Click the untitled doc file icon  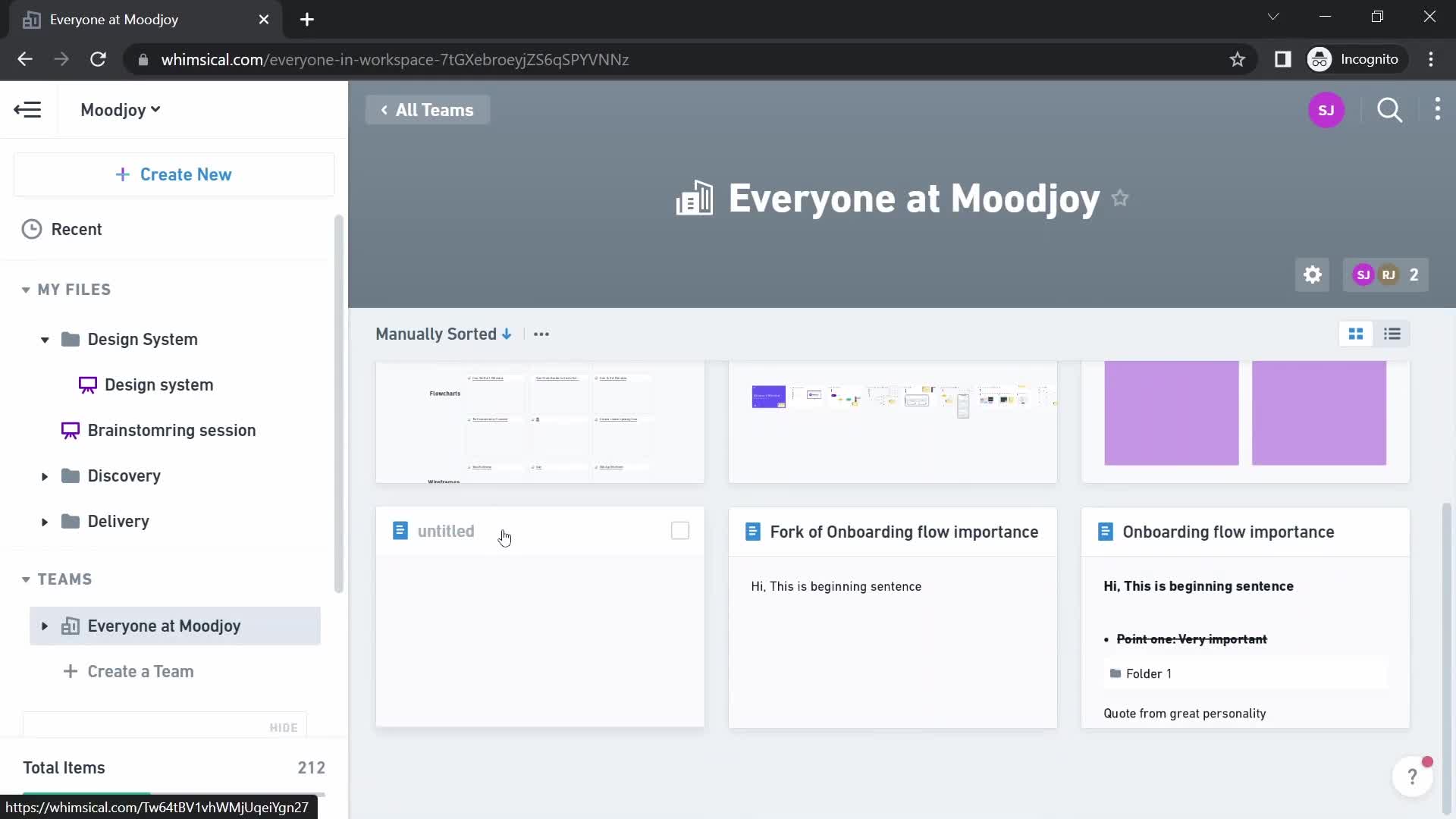tap(400, 531)
